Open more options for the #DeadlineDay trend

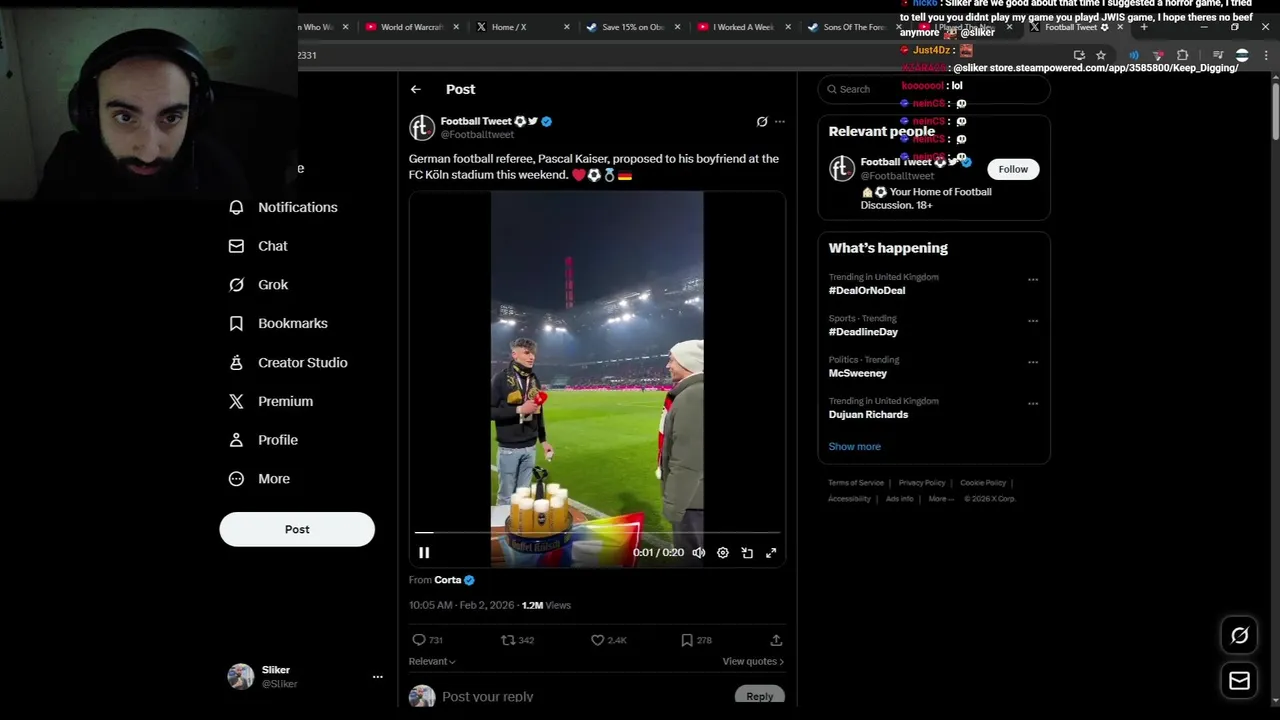pos(1033,321)
